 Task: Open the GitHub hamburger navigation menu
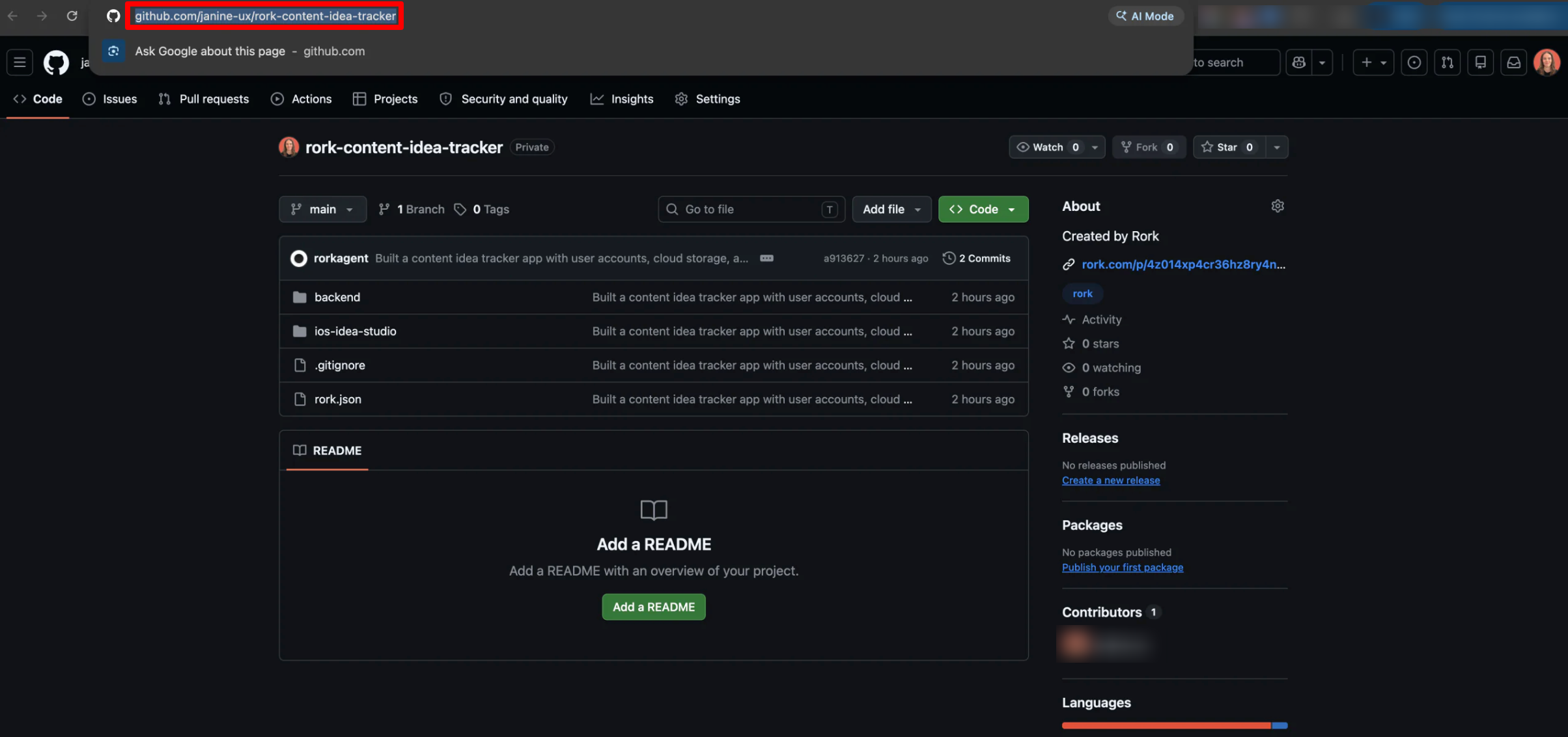click(20, 63)
